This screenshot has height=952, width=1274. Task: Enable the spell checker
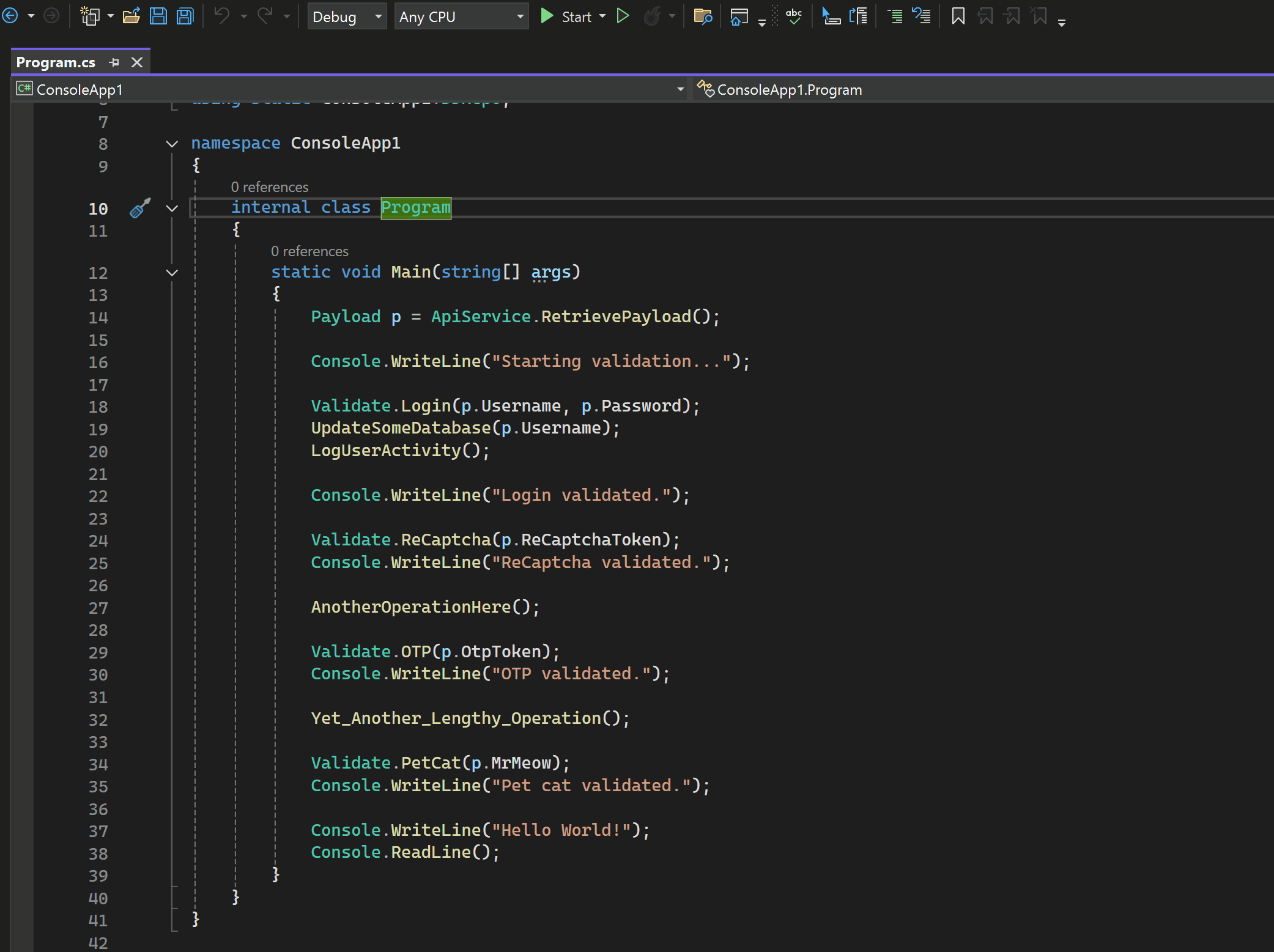[x=793, y=17]
